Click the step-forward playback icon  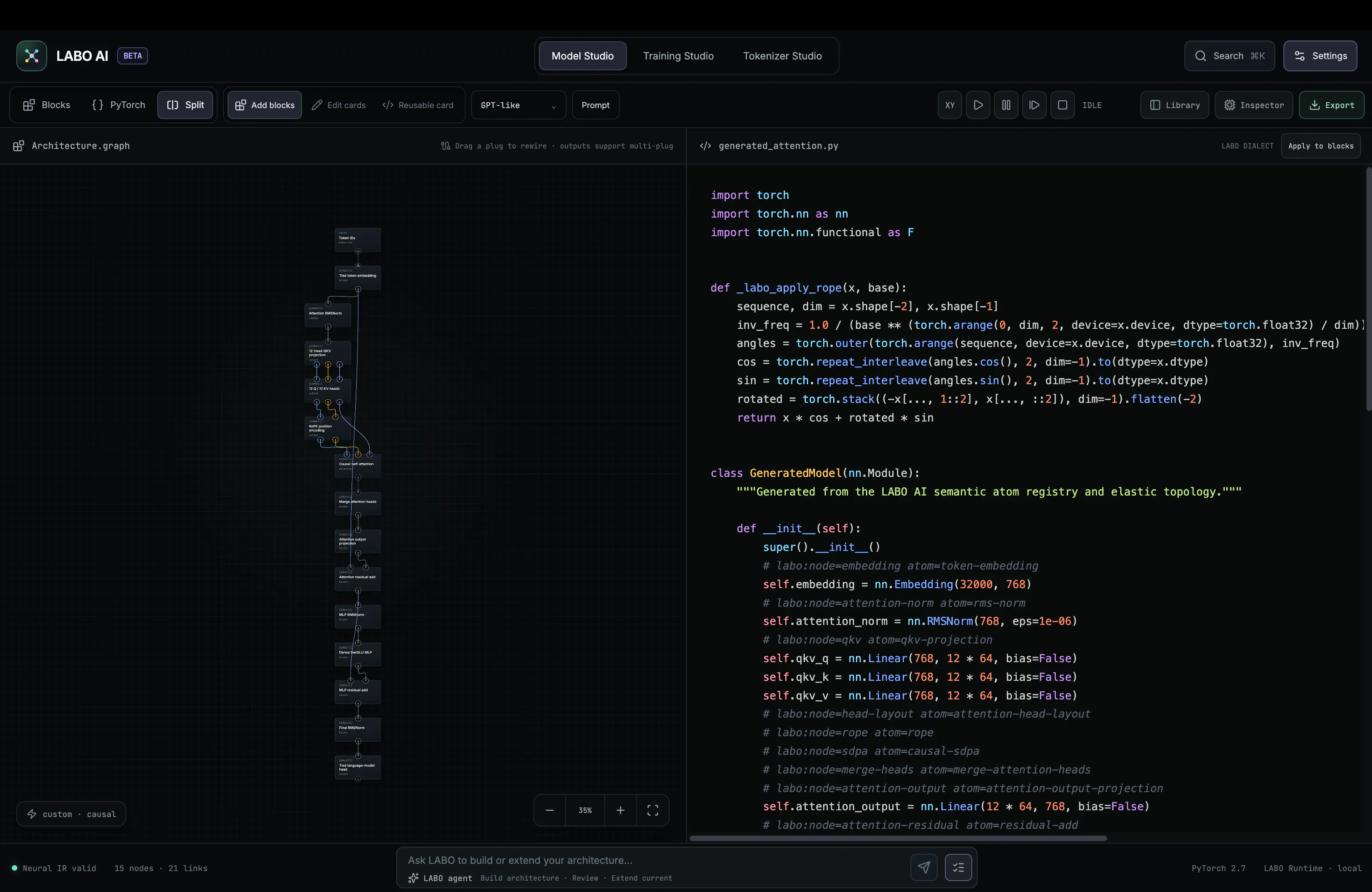pos(1034,105)
